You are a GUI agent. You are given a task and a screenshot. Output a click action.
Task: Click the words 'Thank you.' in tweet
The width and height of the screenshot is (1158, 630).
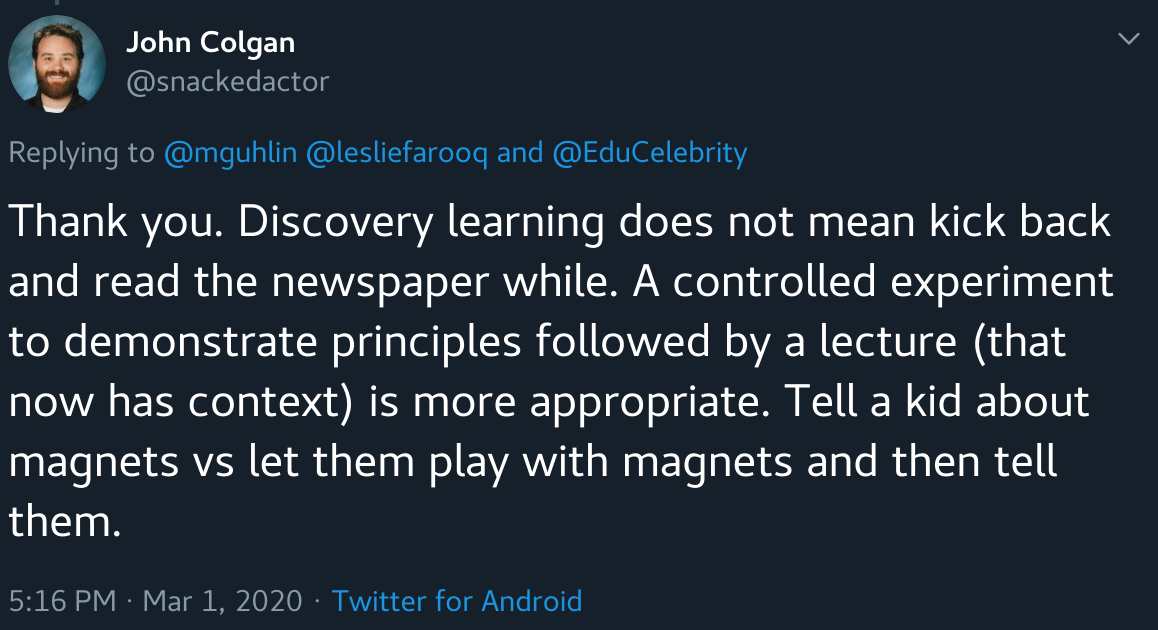pos(116,222)
